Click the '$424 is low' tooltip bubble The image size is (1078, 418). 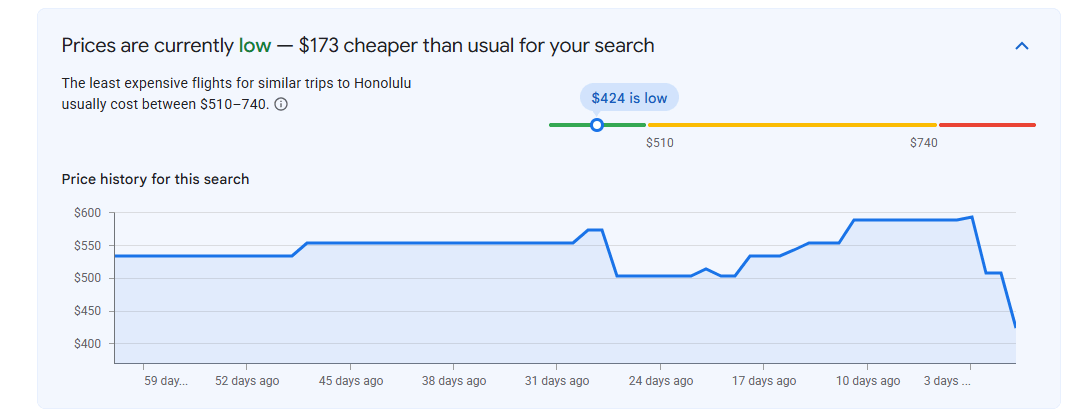tap(629, 98)
